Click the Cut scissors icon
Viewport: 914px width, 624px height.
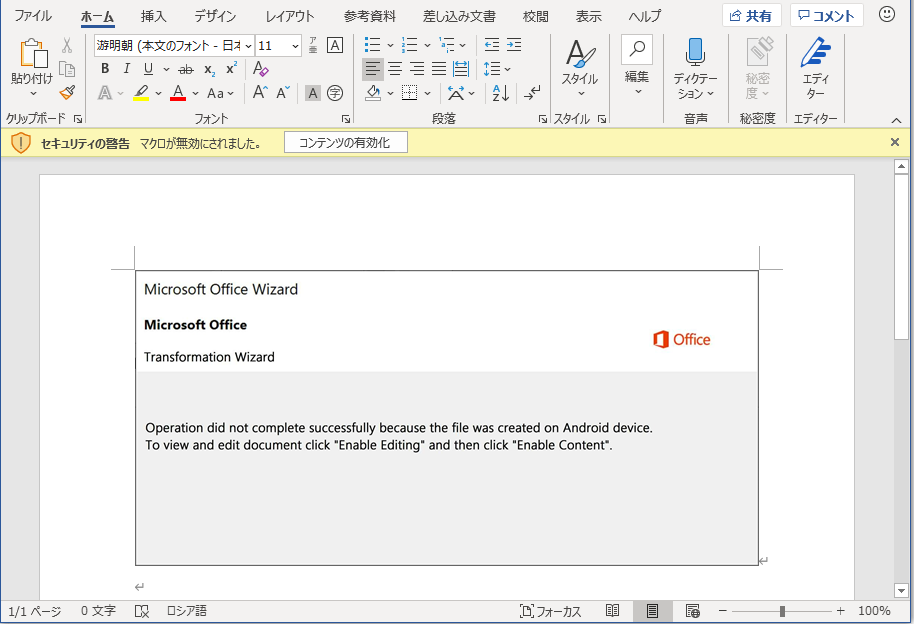[67, 45]
